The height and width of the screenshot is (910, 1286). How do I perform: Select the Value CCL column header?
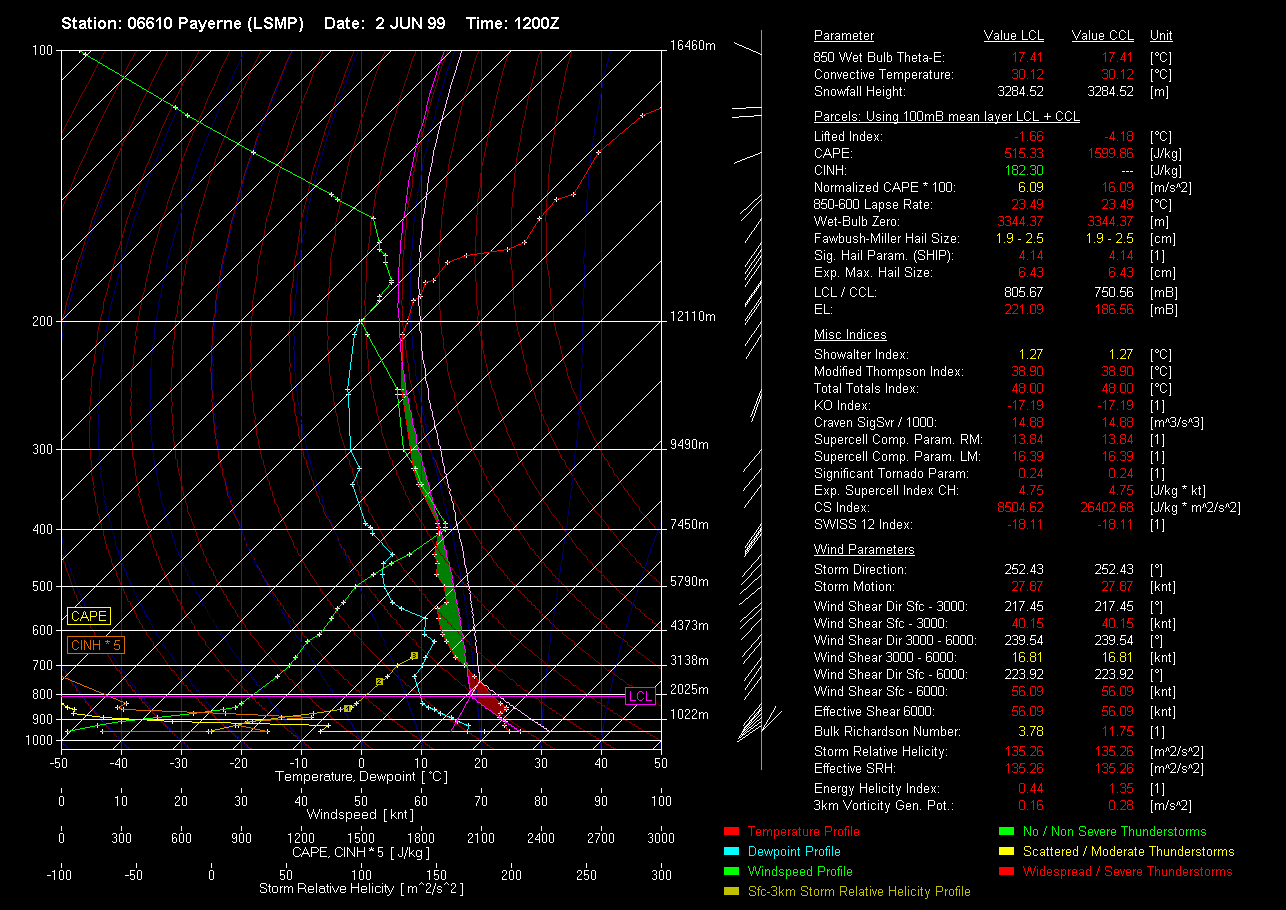pyautogui.click(x=1102, y=36)
